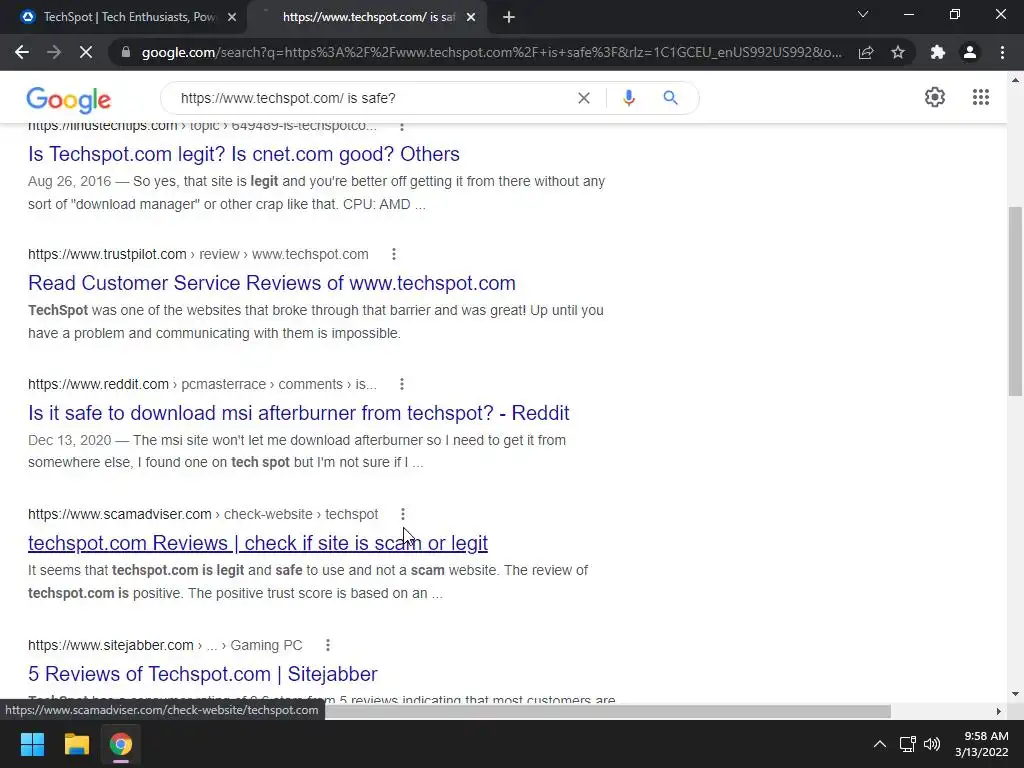Open Read Customer Service Reviews link
Image resolution: width=1024 pixels, height=768 pixels.
coord(272,283)
